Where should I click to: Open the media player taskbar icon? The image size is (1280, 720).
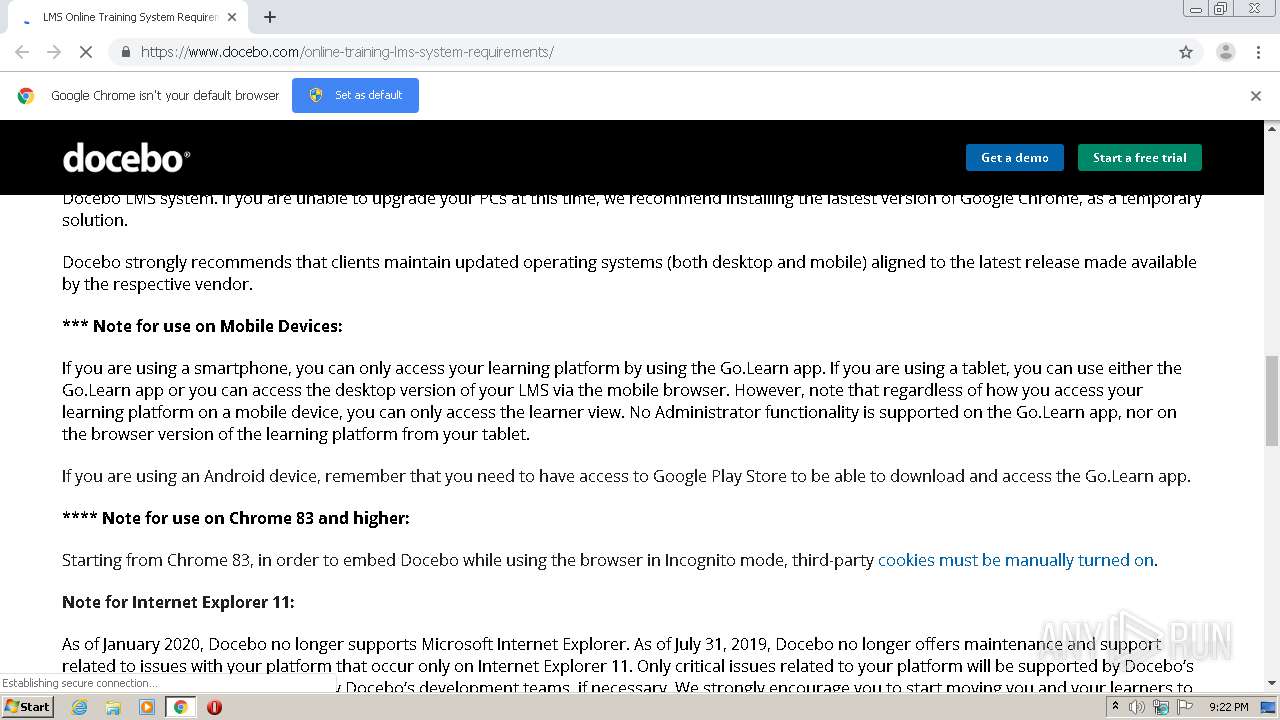147,707
